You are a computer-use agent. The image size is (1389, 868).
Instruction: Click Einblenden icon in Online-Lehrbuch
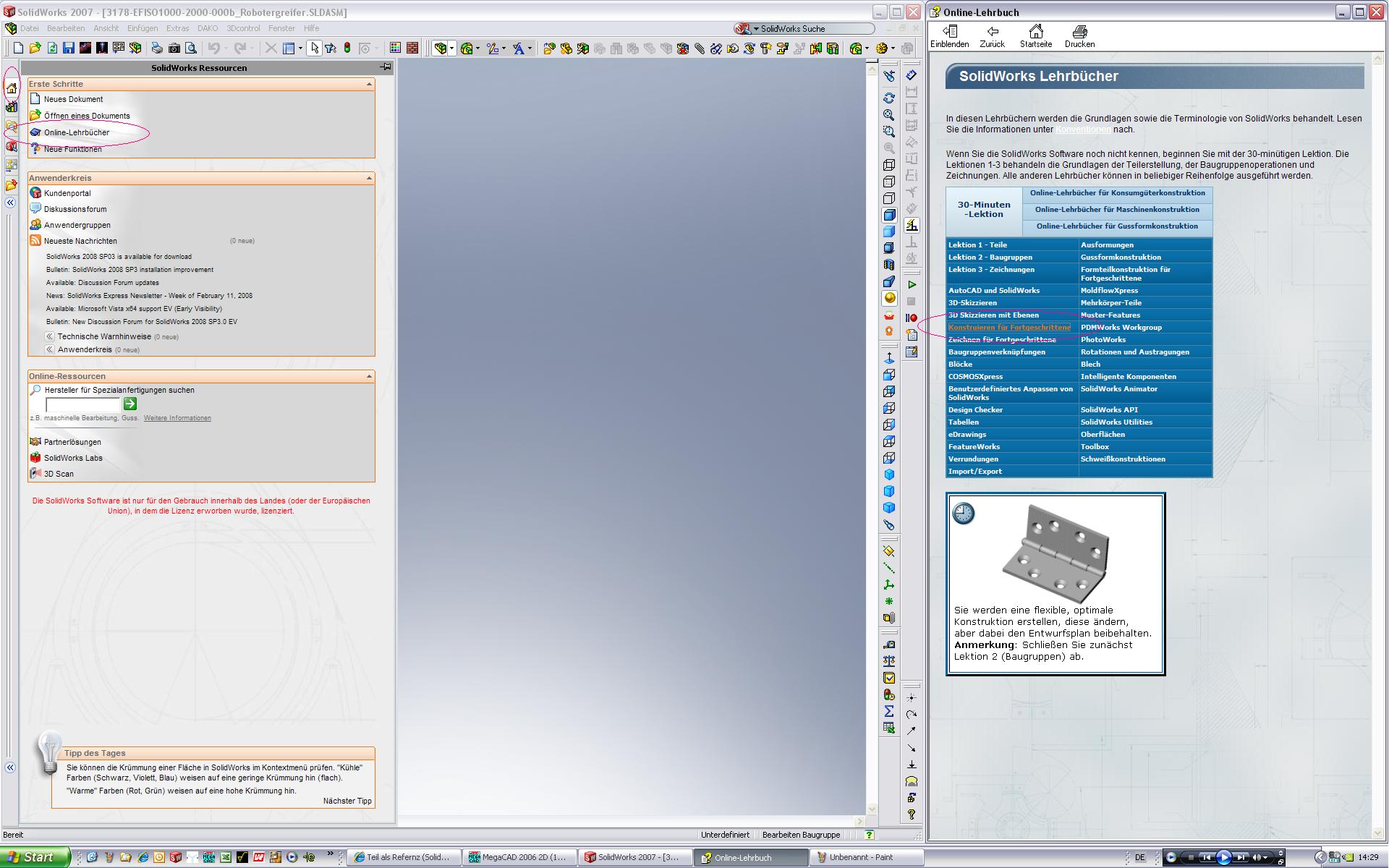[950, 35]
